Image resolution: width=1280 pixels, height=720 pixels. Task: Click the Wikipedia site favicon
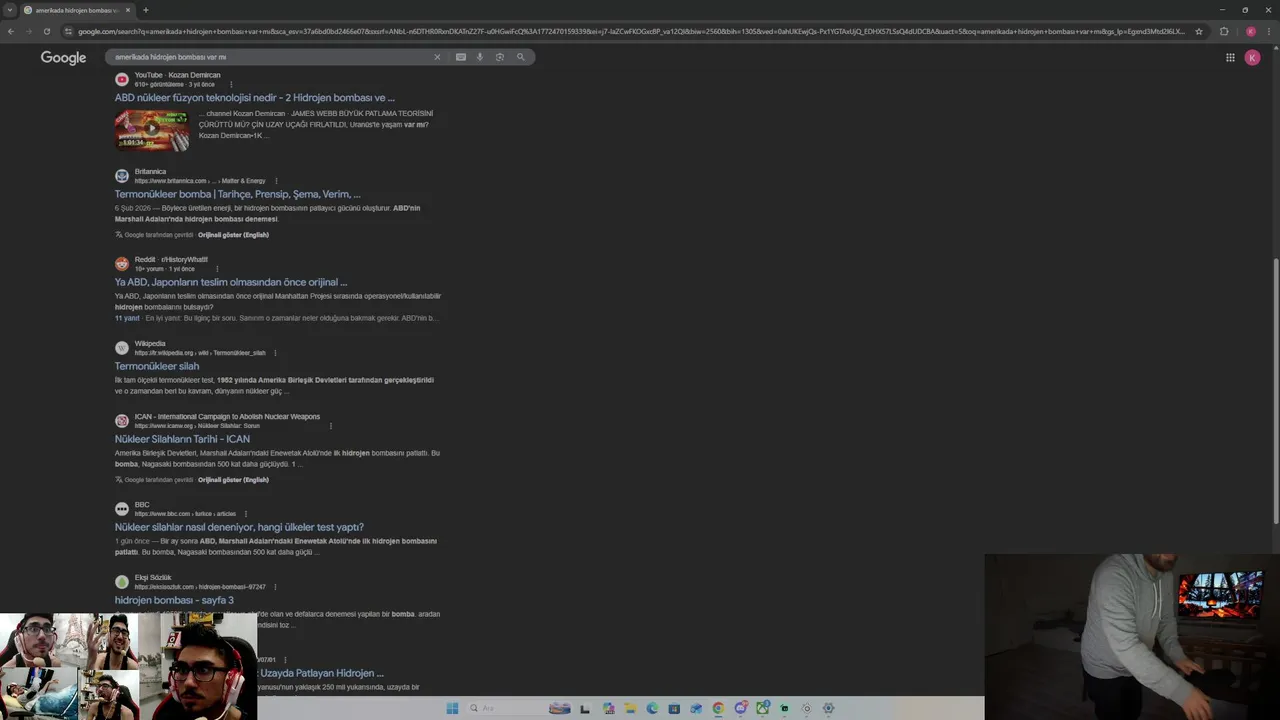[122, 348]
